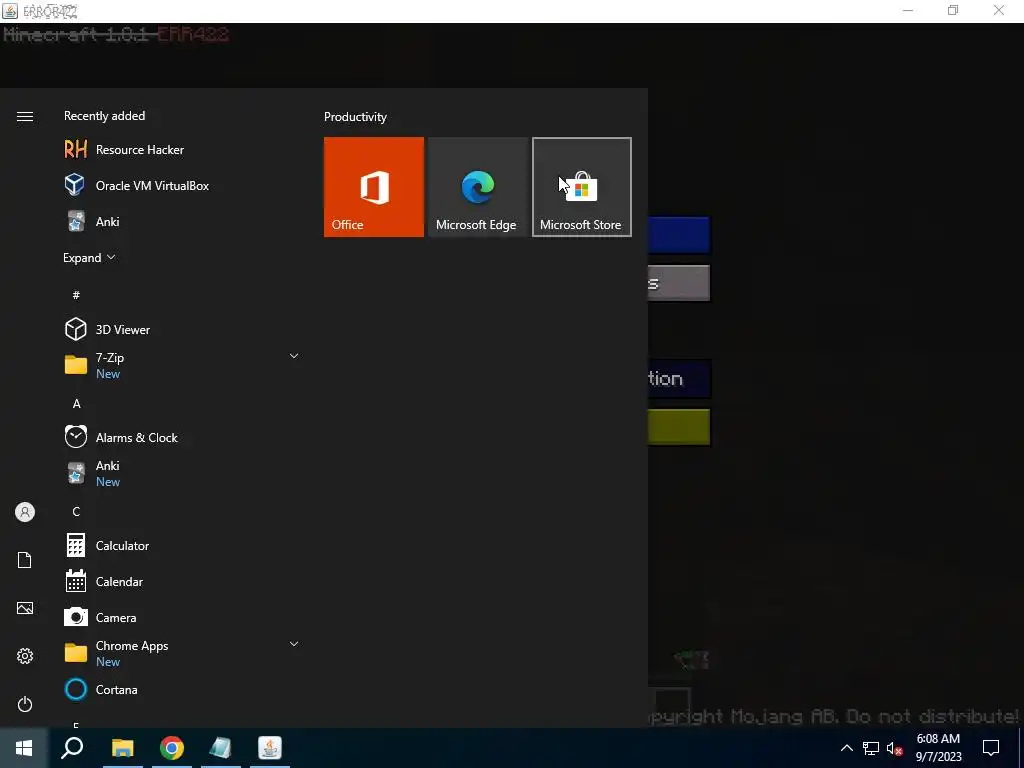Open Pictures from Start sidebar
This screenshot has width=1024, height=768.
point(25,608)
